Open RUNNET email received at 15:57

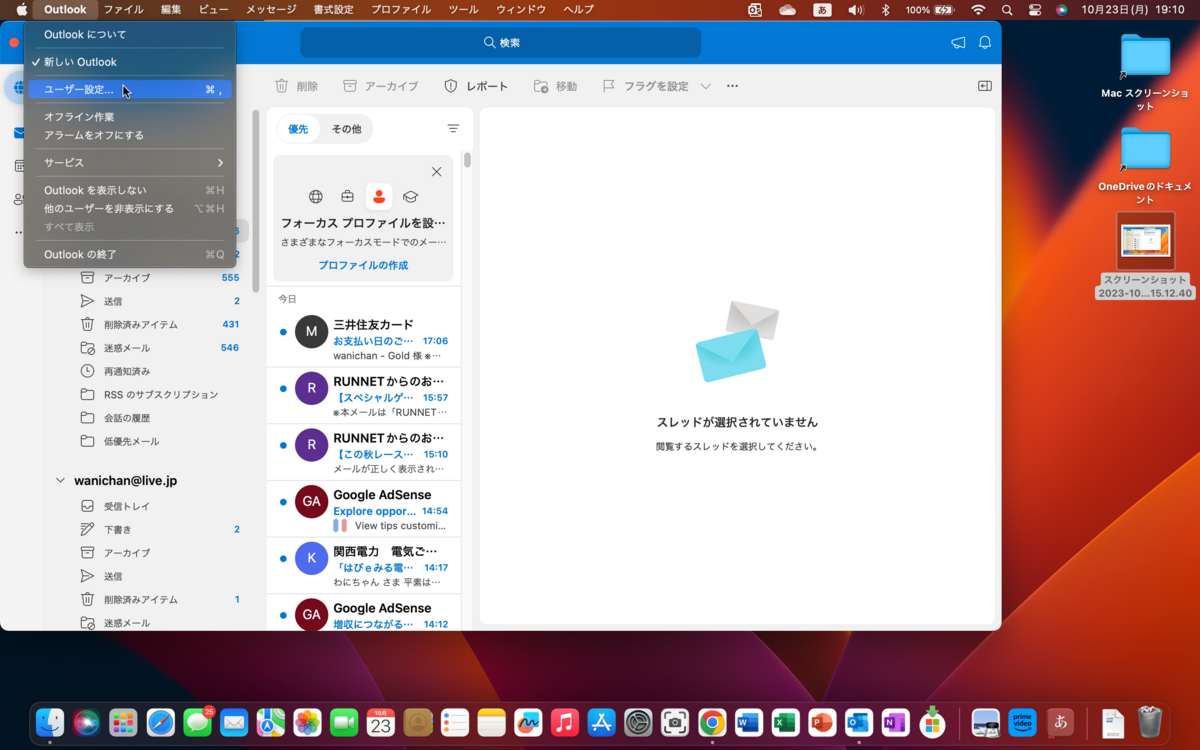tap(363, 395)
